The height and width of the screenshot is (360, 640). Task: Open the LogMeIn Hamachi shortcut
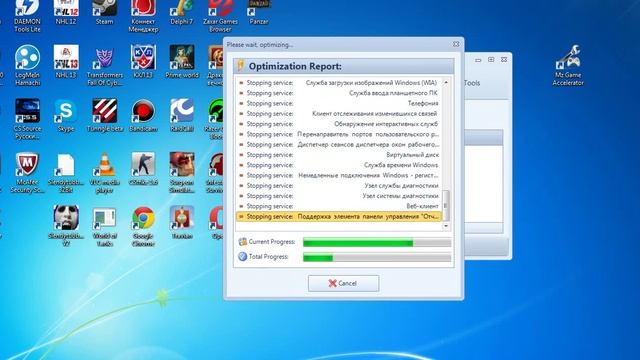click(27, 65)
